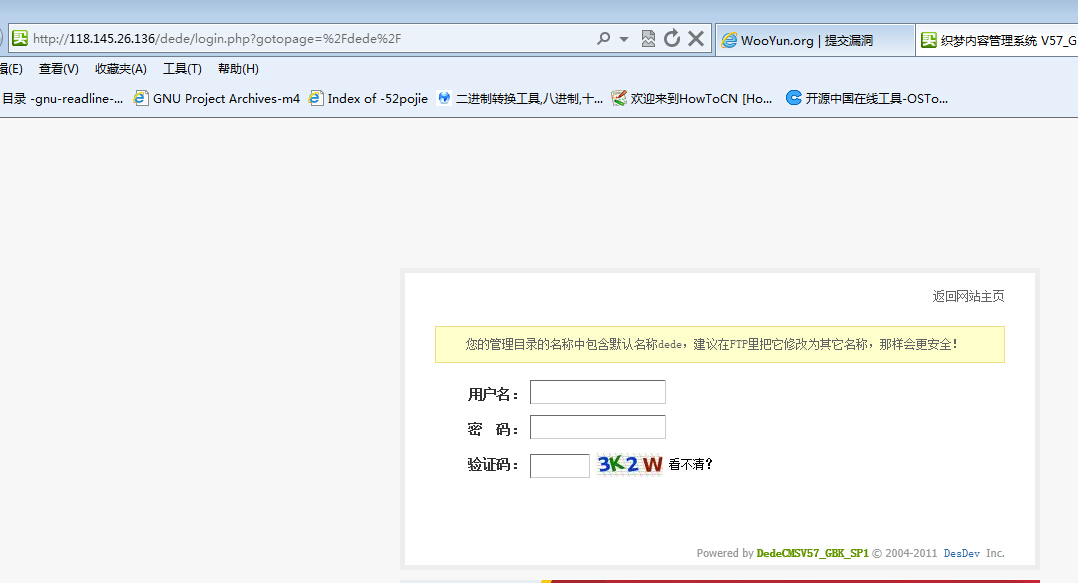Open the 帮助(H) menu
1078x583 pixels.
(x=238, y=69)
